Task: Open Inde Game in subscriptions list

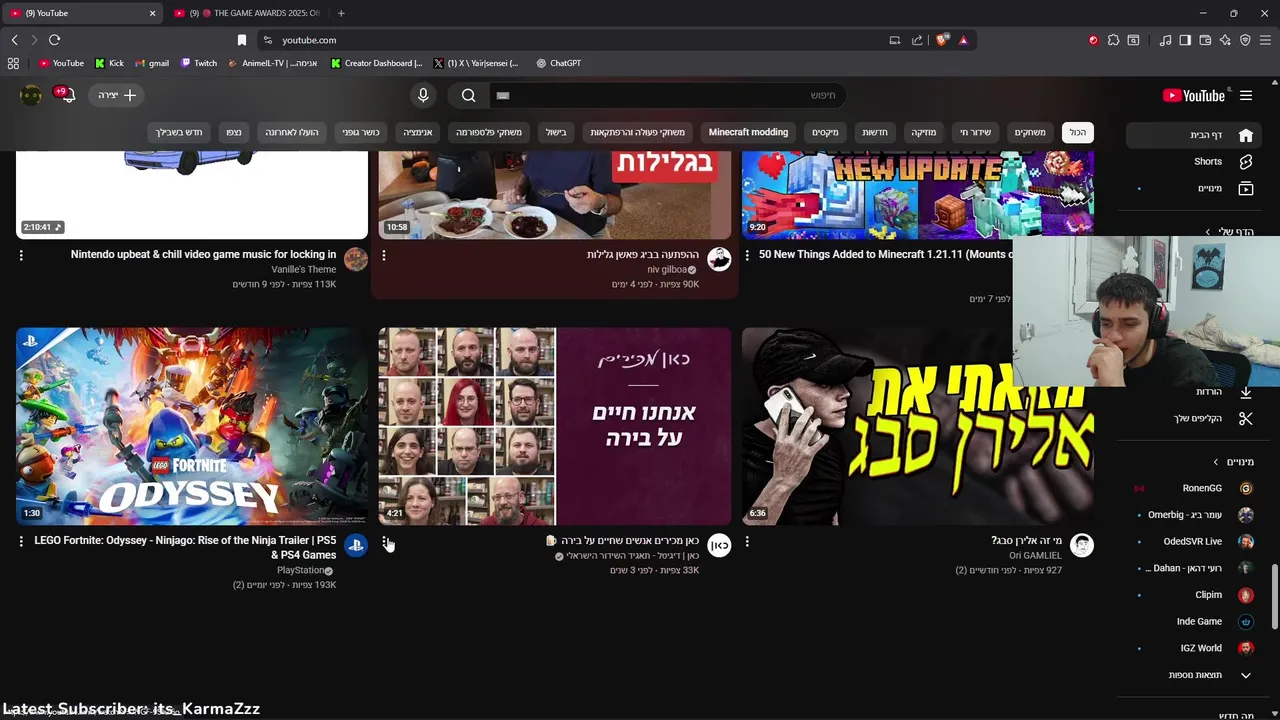Action: click(1194, 621)
